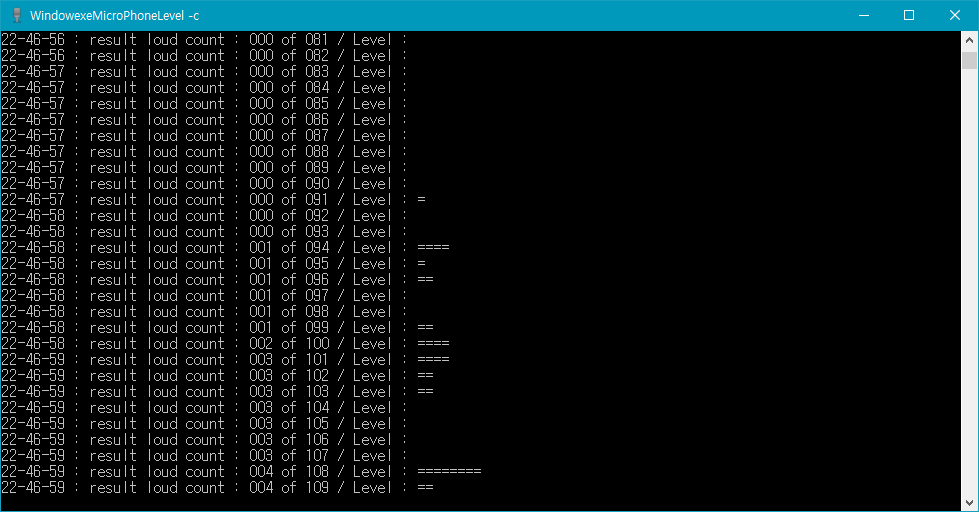Click the line with count 001 of 096
The image size is (979, 512).
click(x=217, y=280)
